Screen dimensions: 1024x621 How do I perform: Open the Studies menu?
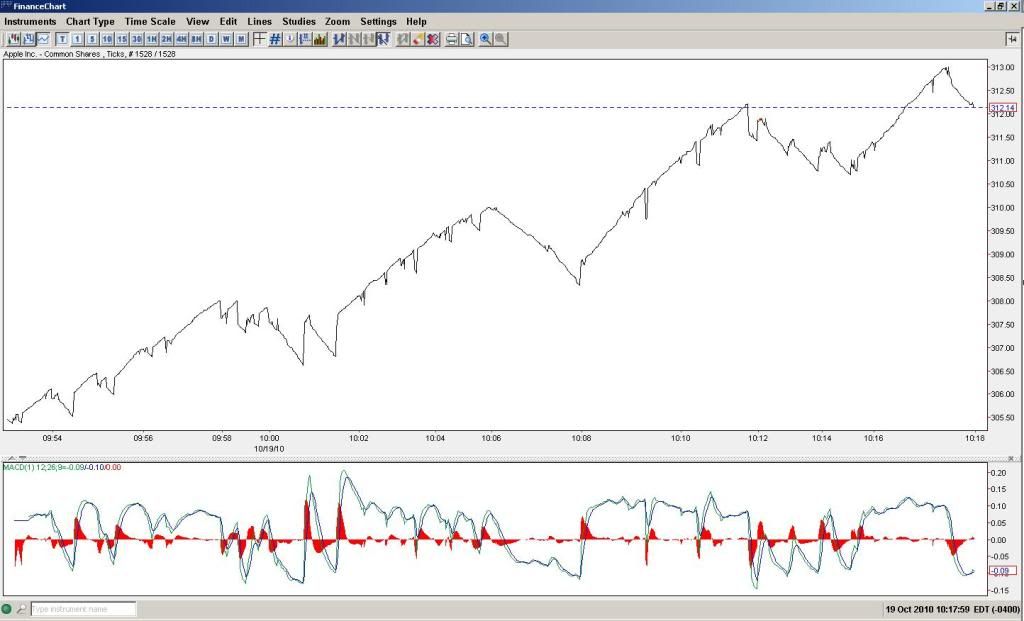click(x=298, y=21)
